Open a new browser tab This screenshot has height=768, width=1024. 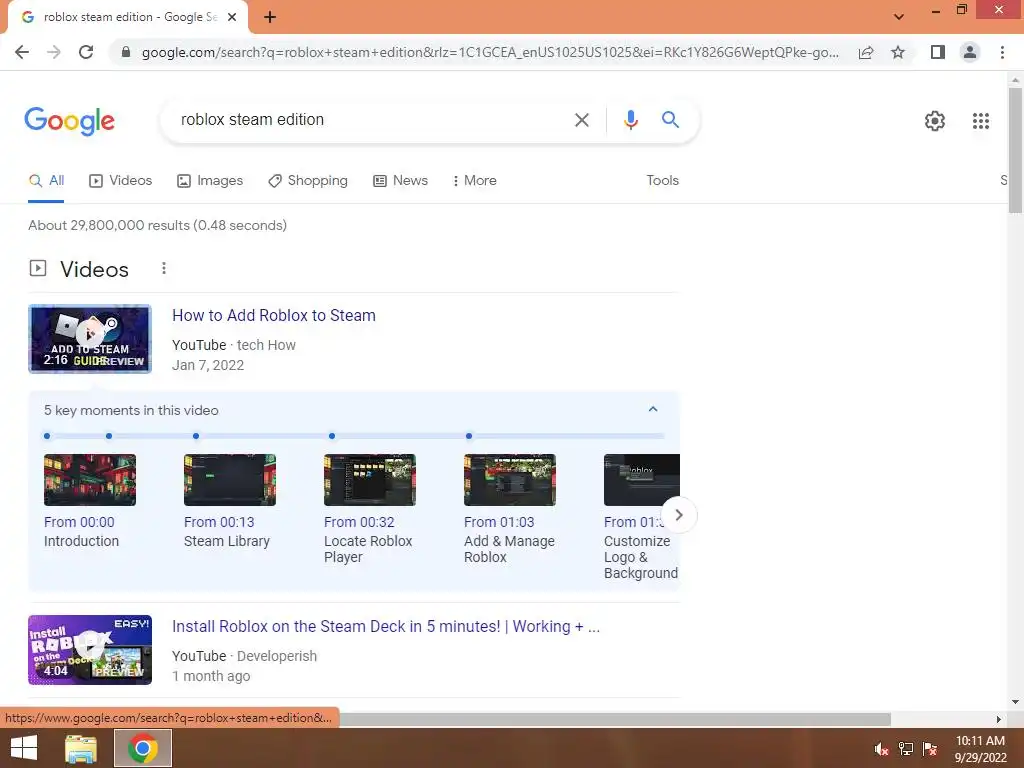[270, 18]
